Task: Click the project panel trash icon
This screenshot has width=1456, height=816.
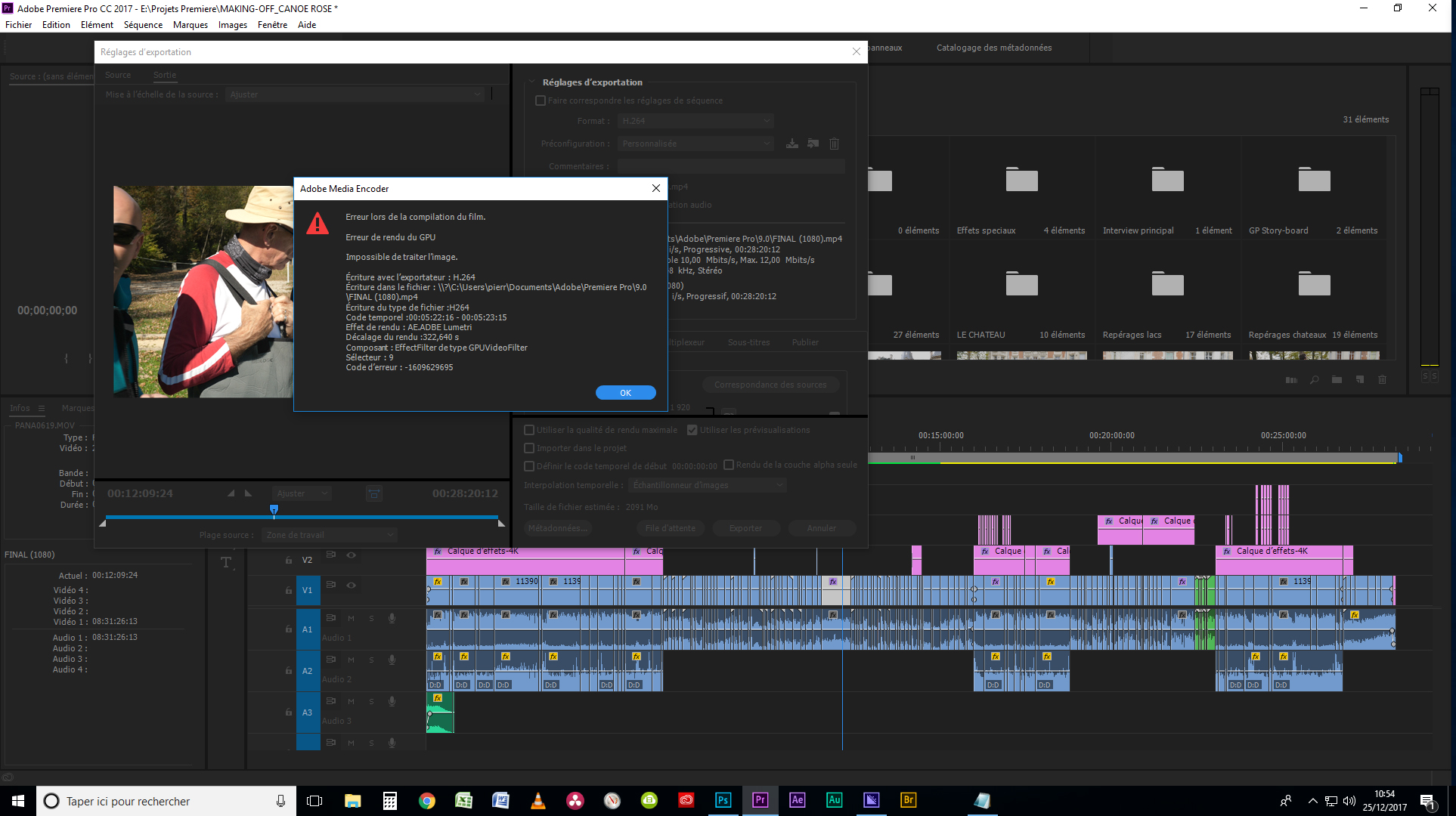Action: tap(1382, 379)
